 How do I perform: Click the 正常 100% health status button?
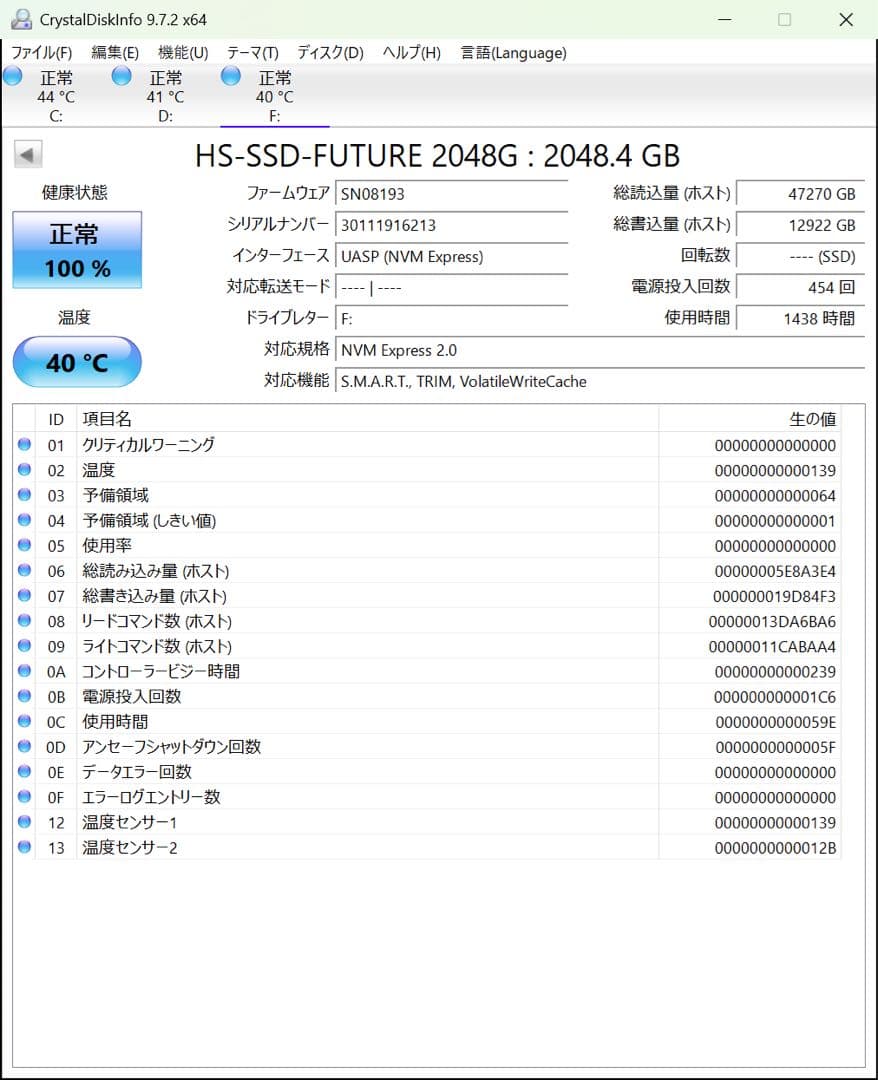click(76, 250)
